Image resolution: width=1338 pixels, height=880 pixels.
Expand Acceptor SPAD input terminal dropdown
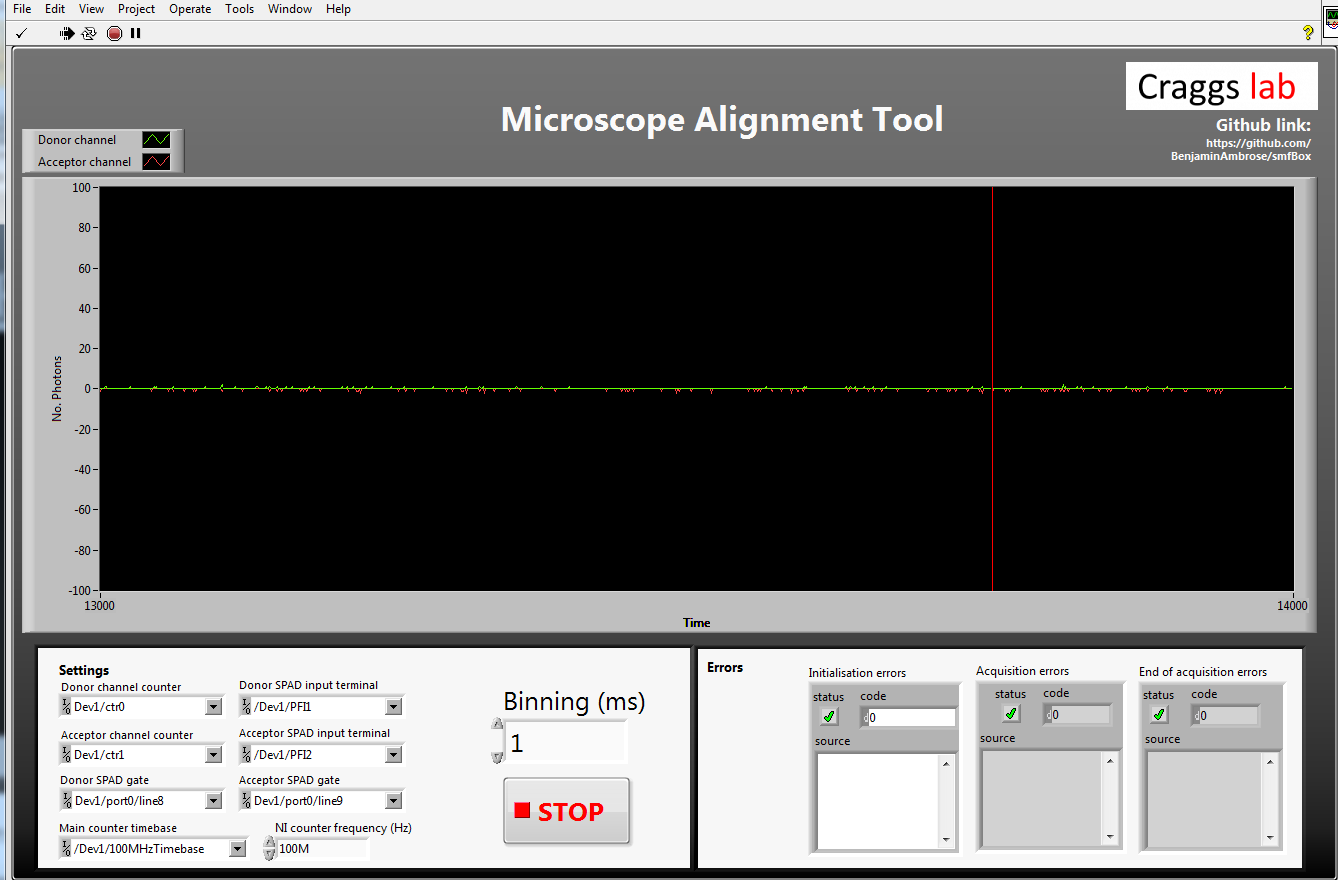394,755
